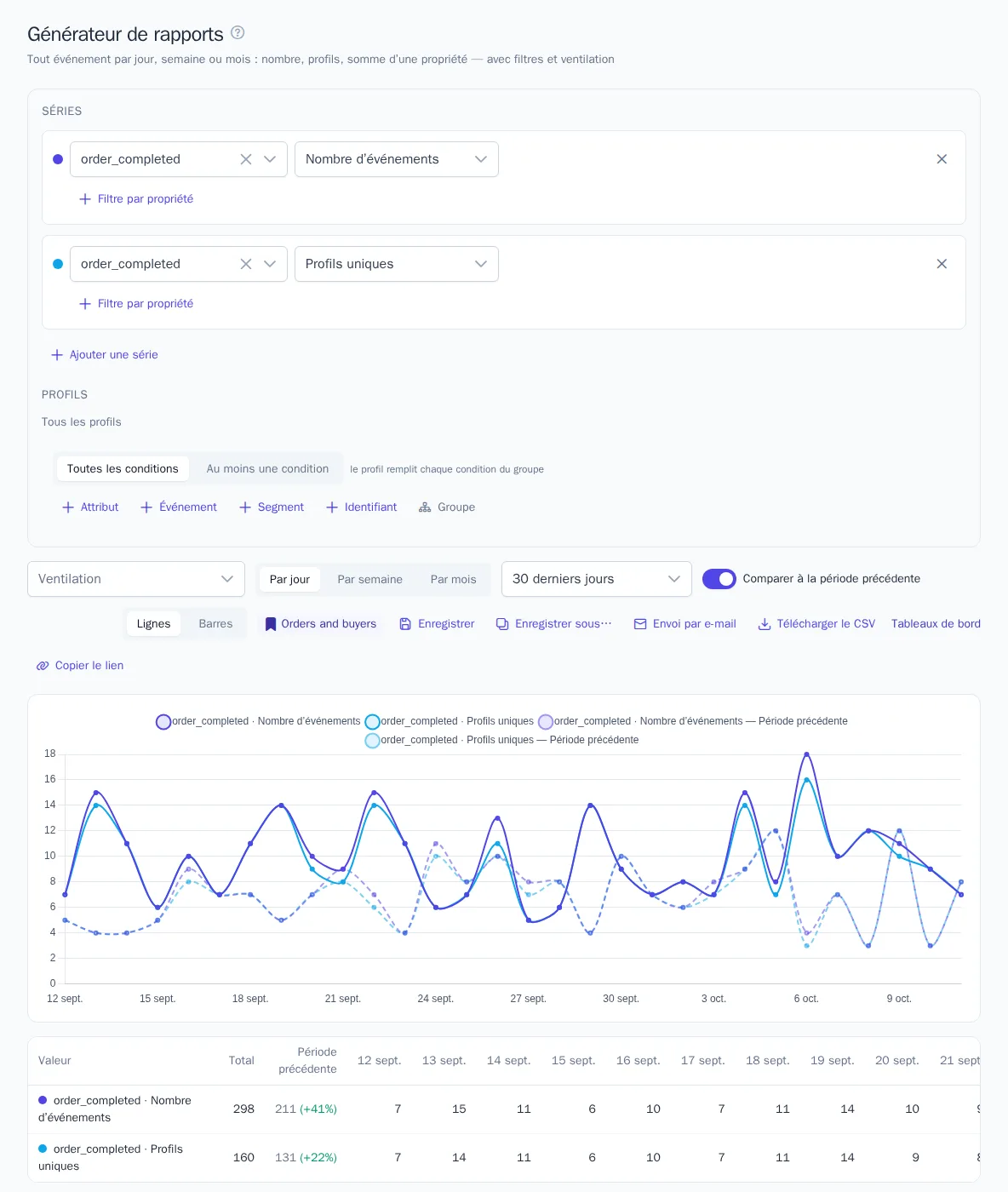Open Envoi par e-mail

tap(685, 624)
